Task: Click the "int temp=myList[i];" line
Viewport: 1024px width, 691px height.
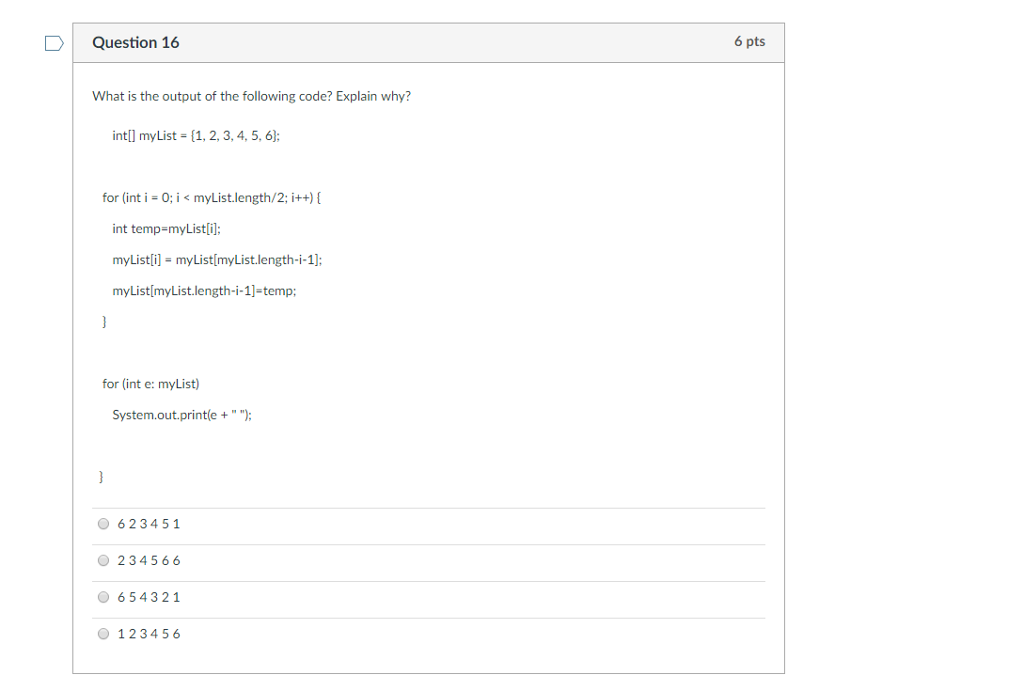Action: point(167,229)
